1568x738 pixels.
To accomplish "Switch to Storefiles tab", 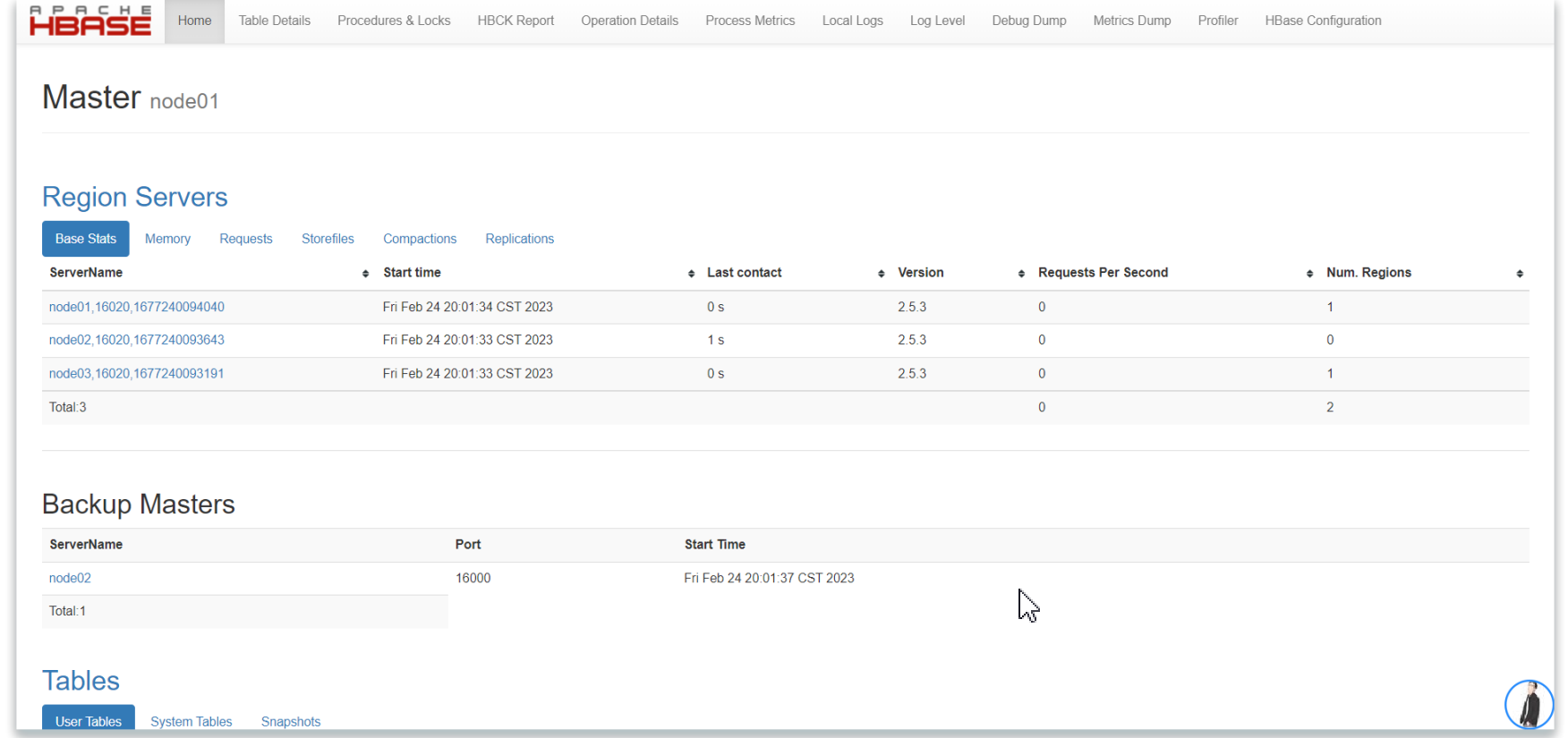I will point(328,239).
